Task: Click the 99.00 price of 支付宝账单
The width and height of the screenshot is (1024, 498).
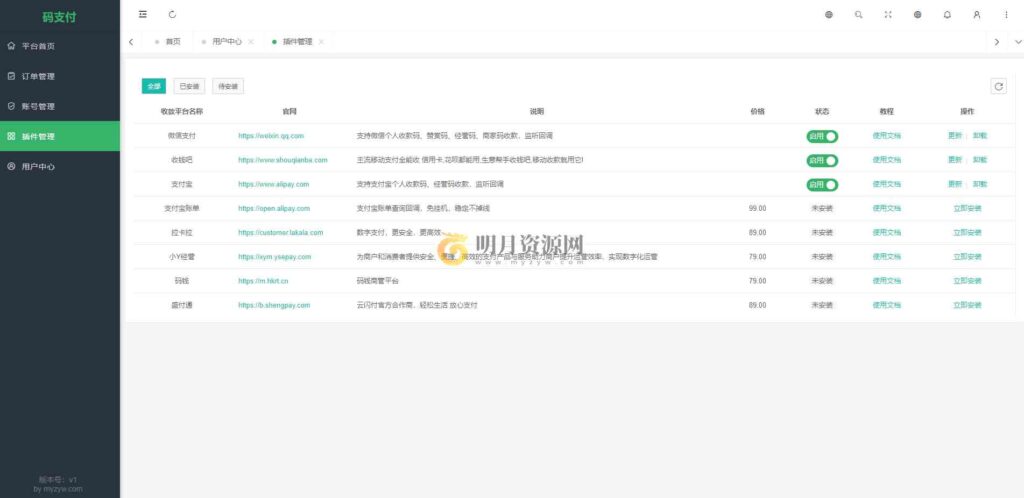Action: coord(758,209)
